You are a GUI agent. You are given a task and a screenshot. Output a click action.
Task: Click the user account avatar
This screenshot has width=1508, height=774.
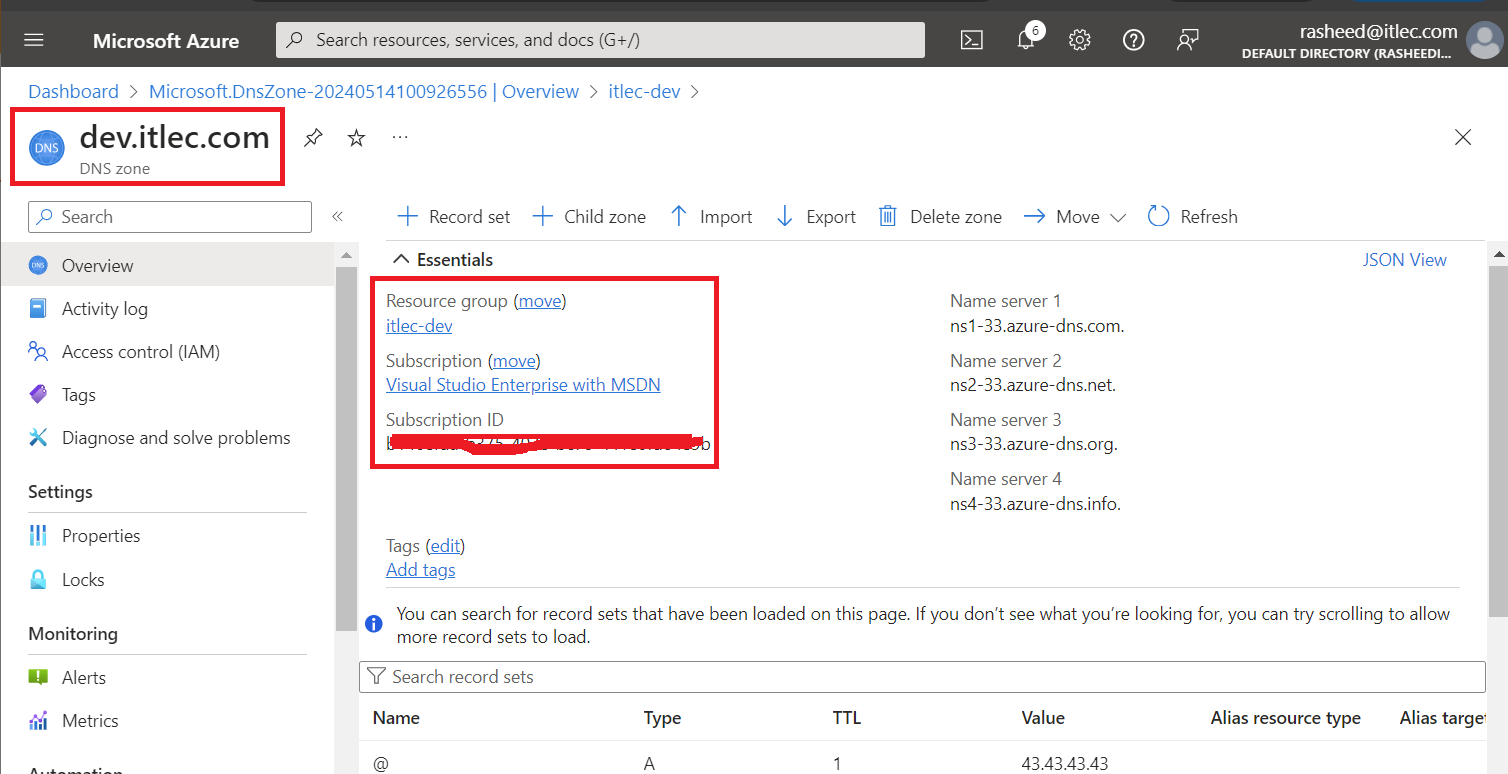tap(1485, 40)
